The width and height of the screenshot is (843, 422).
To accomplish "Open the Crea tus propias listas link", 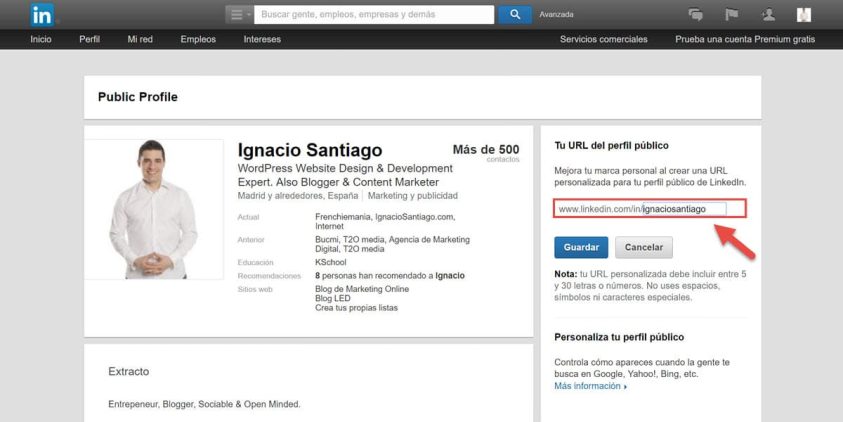I will click(x=356, y=308).
